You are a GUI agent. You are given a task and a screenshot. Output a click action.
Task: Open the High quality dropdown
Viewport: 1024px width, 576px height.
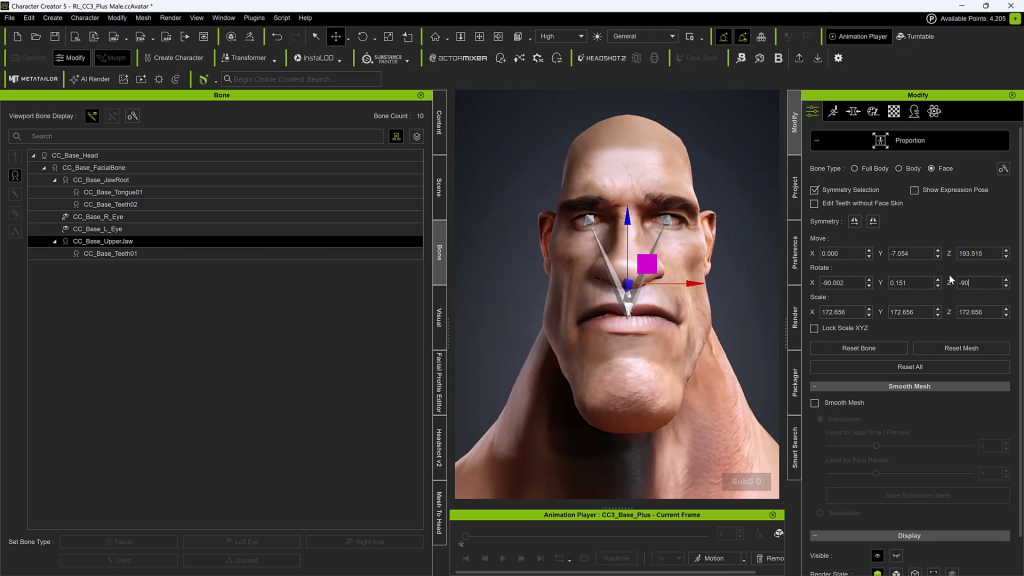(x=561, y=37)
